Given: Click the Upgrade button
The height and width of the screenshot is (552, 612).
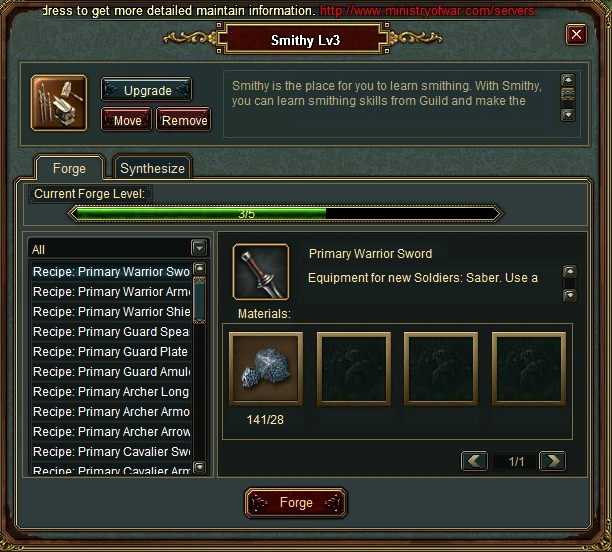Looking at the screenshot, I should coord(147,90).
